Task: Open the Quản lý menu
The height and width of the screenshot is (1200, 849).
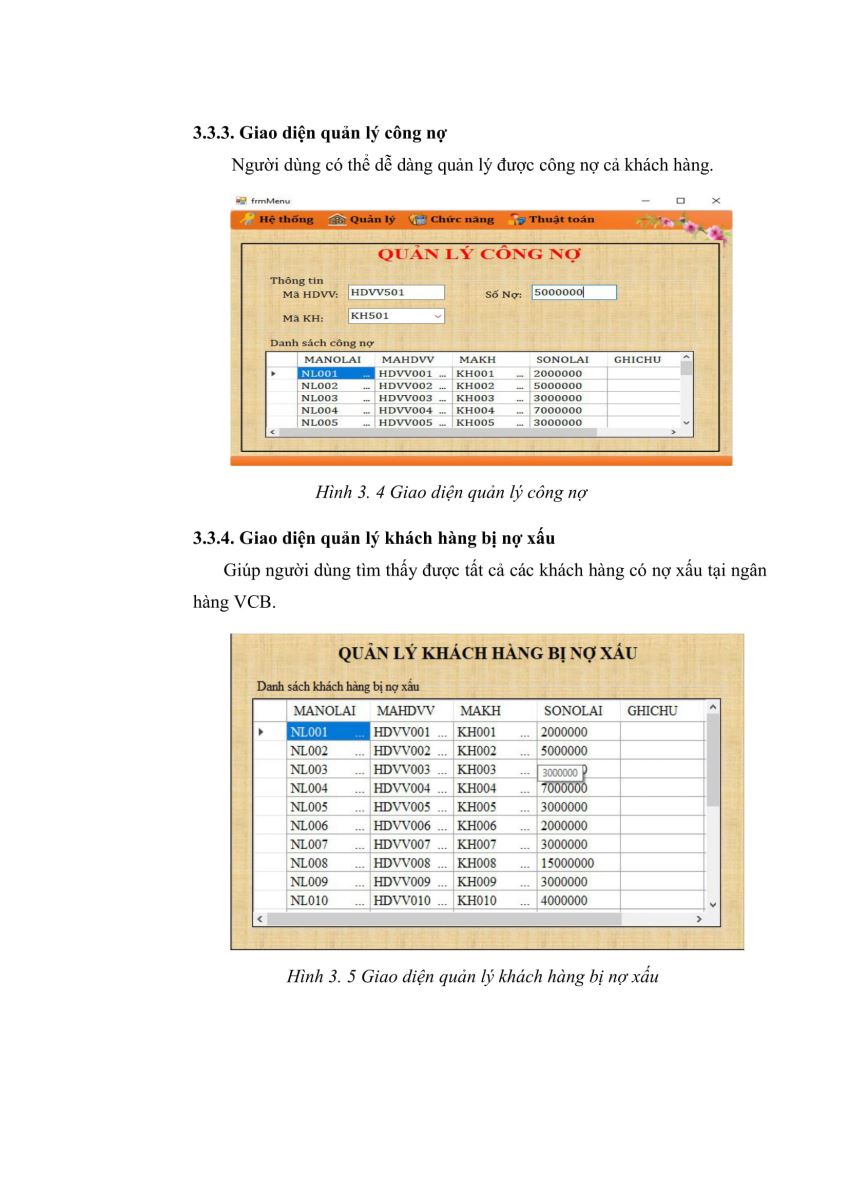Action: [x=362, y=220]
